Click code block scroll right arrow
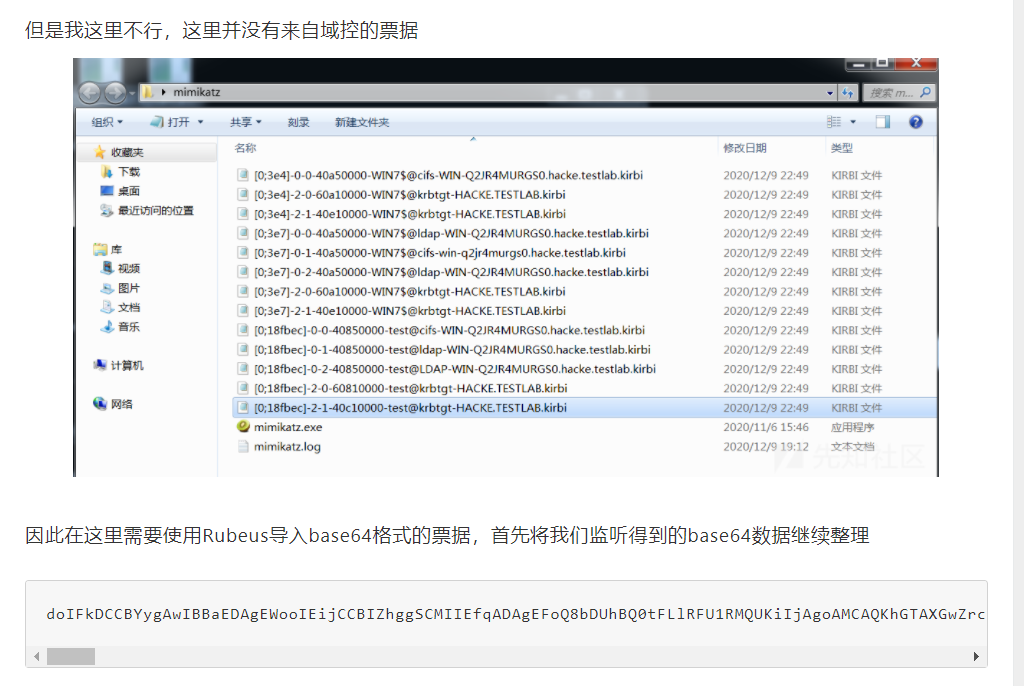The image size is (1024, 686). pos(976,657)
